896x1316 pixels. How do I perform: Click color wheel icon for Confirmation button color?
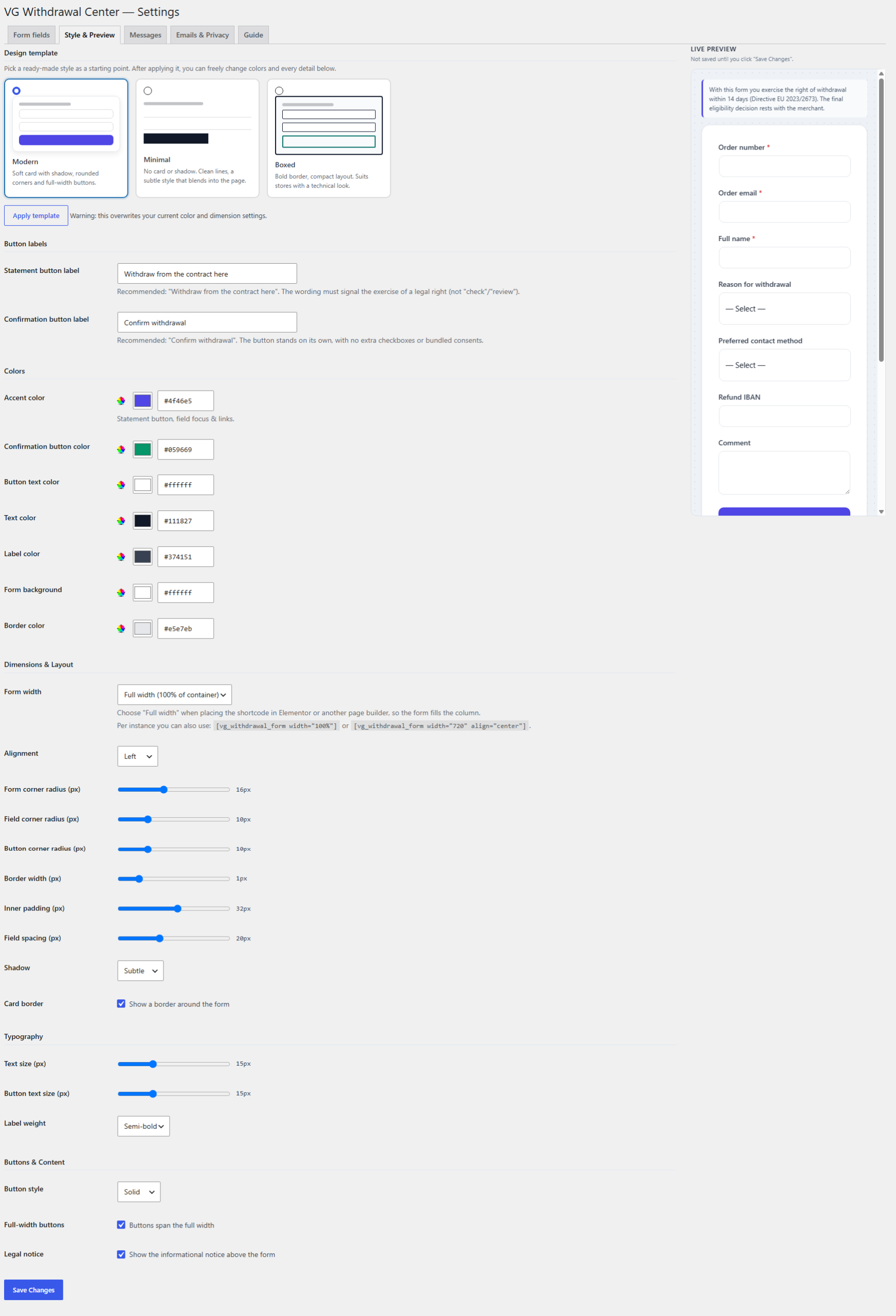121,450
